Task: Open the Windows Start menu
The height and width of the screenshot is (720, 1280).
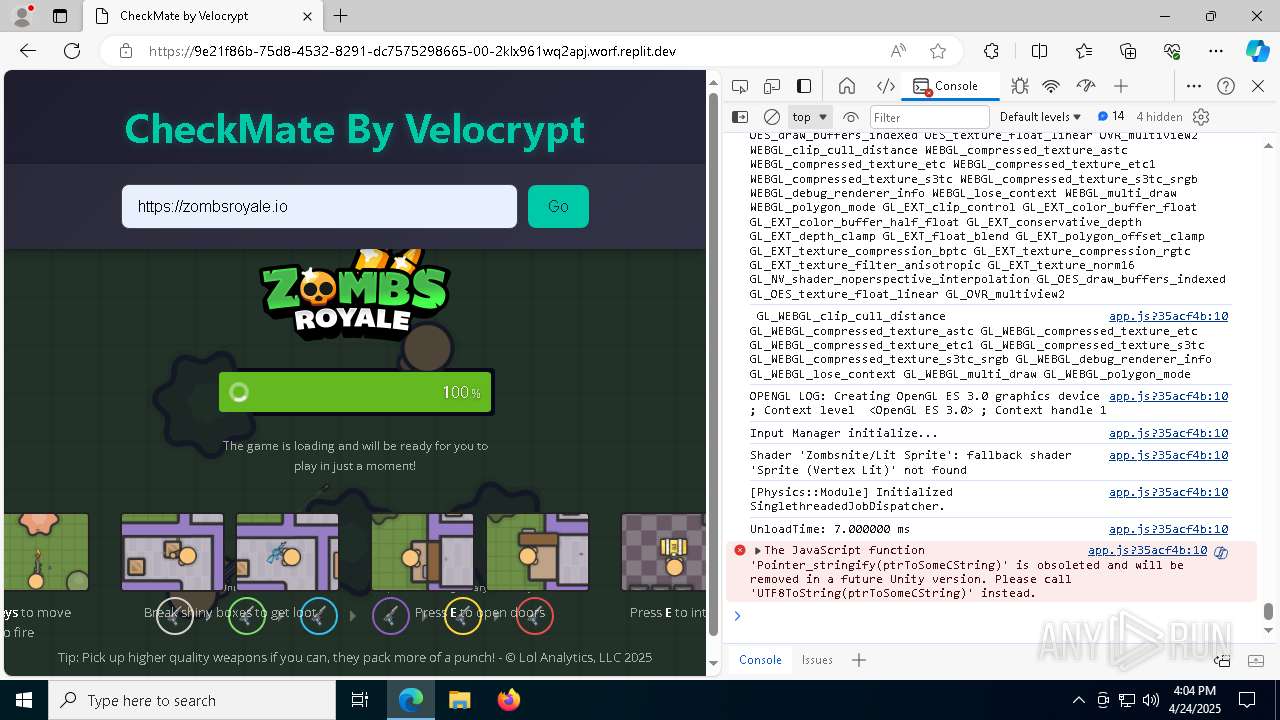Action: (x=24, y=700)
